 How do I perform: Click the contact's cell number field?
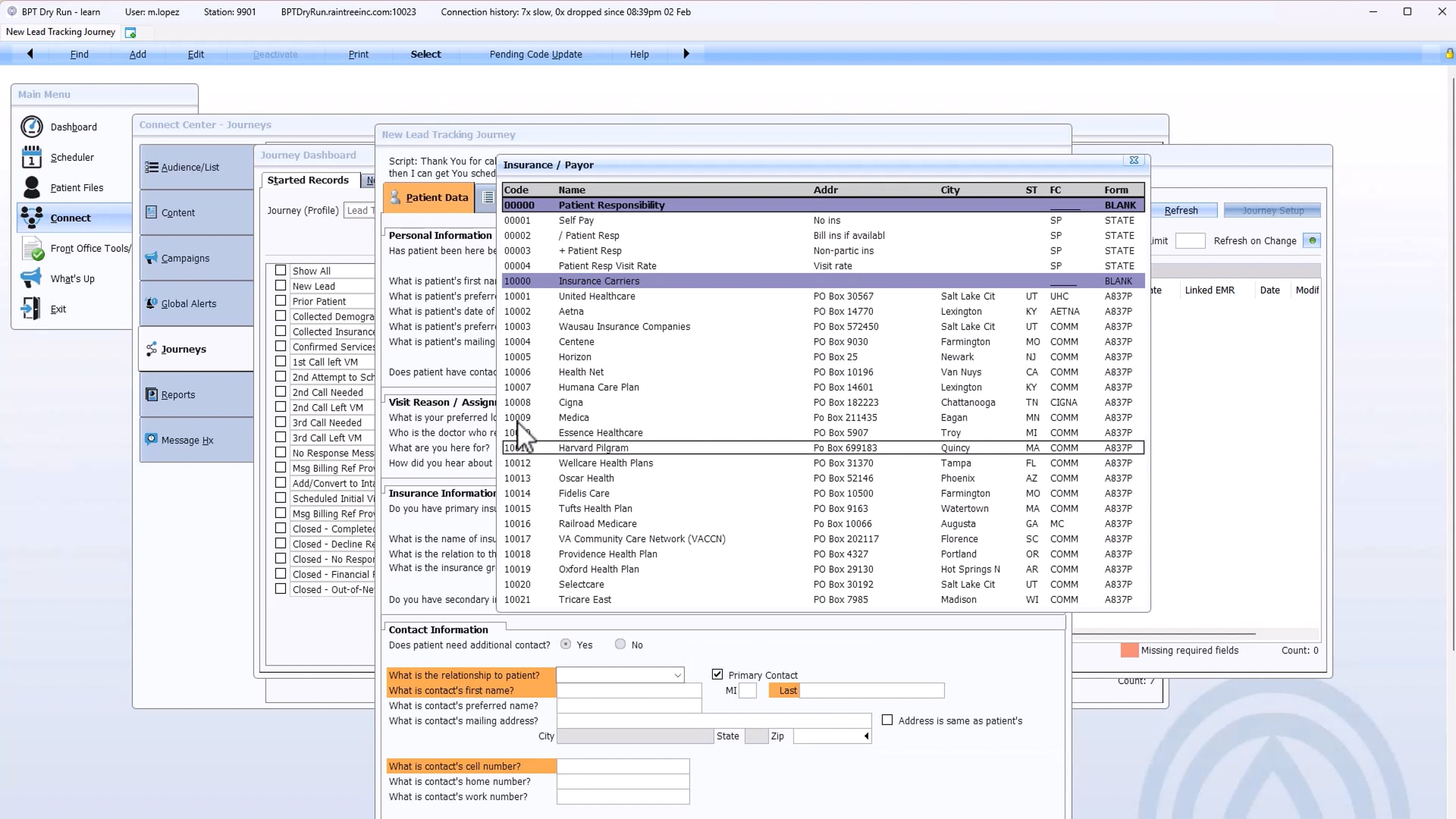tap(623, 766)
